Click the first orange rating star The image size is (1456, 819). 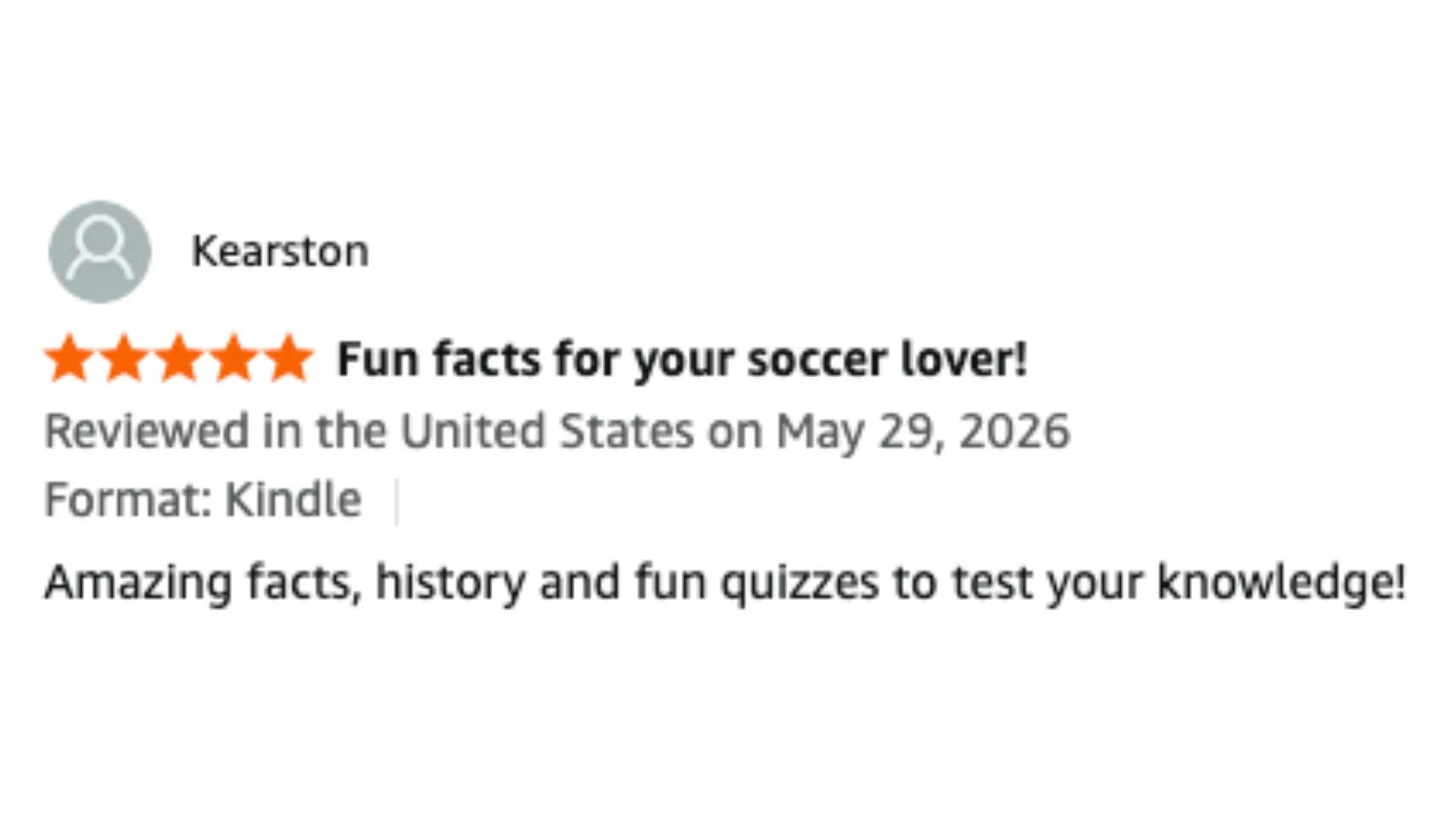70,358
